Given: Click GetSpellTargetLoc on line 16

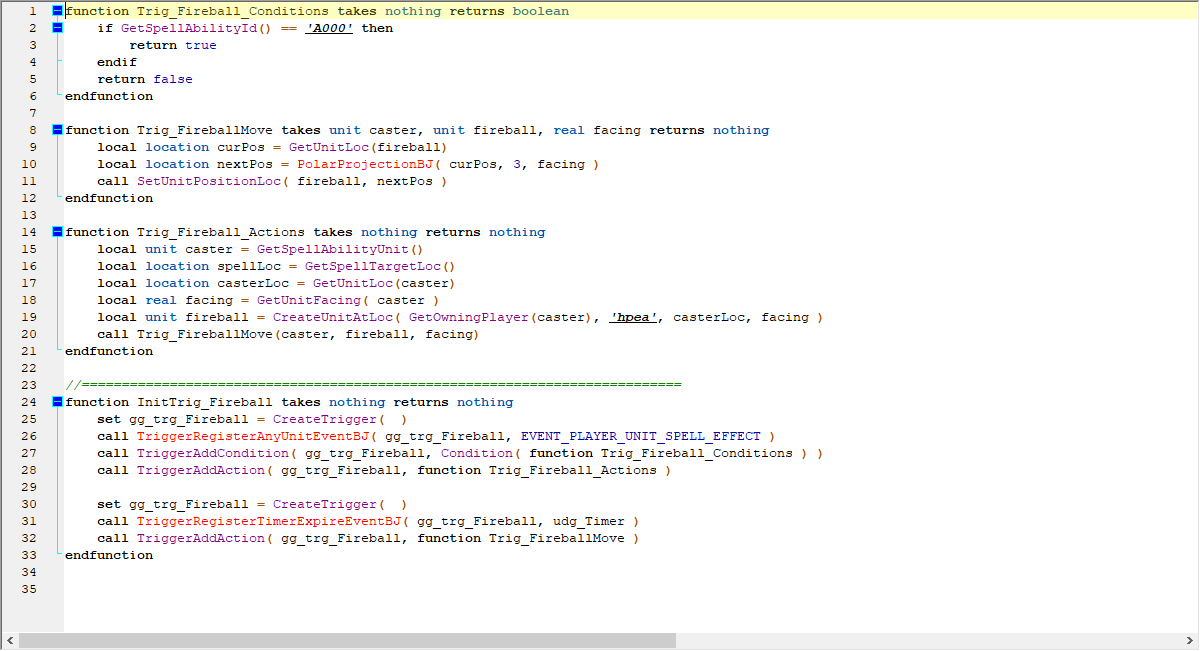Looking at the screenshot, I should [373, 266].
